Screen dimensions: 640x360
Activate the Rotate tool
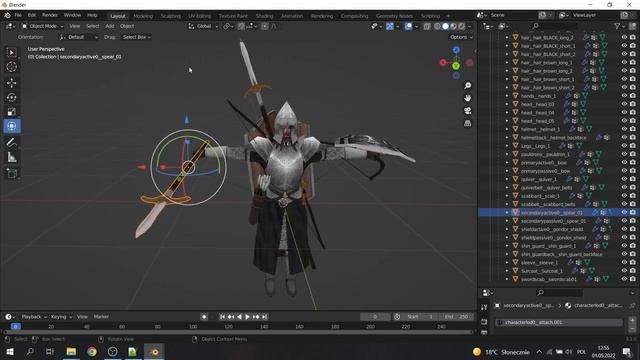point(11,98)
